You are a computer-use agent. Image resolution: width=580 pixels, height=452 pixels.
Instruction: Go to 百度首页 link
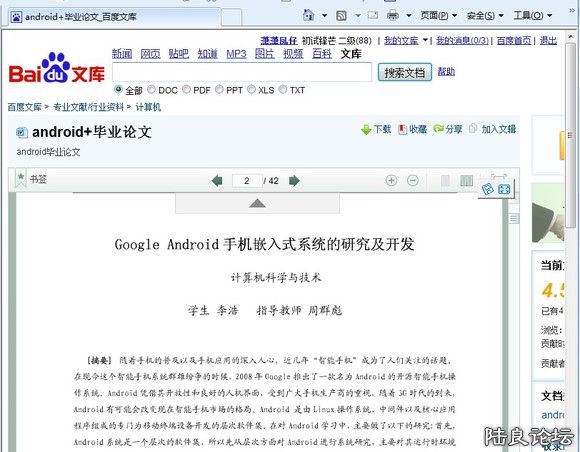(514, 40)
